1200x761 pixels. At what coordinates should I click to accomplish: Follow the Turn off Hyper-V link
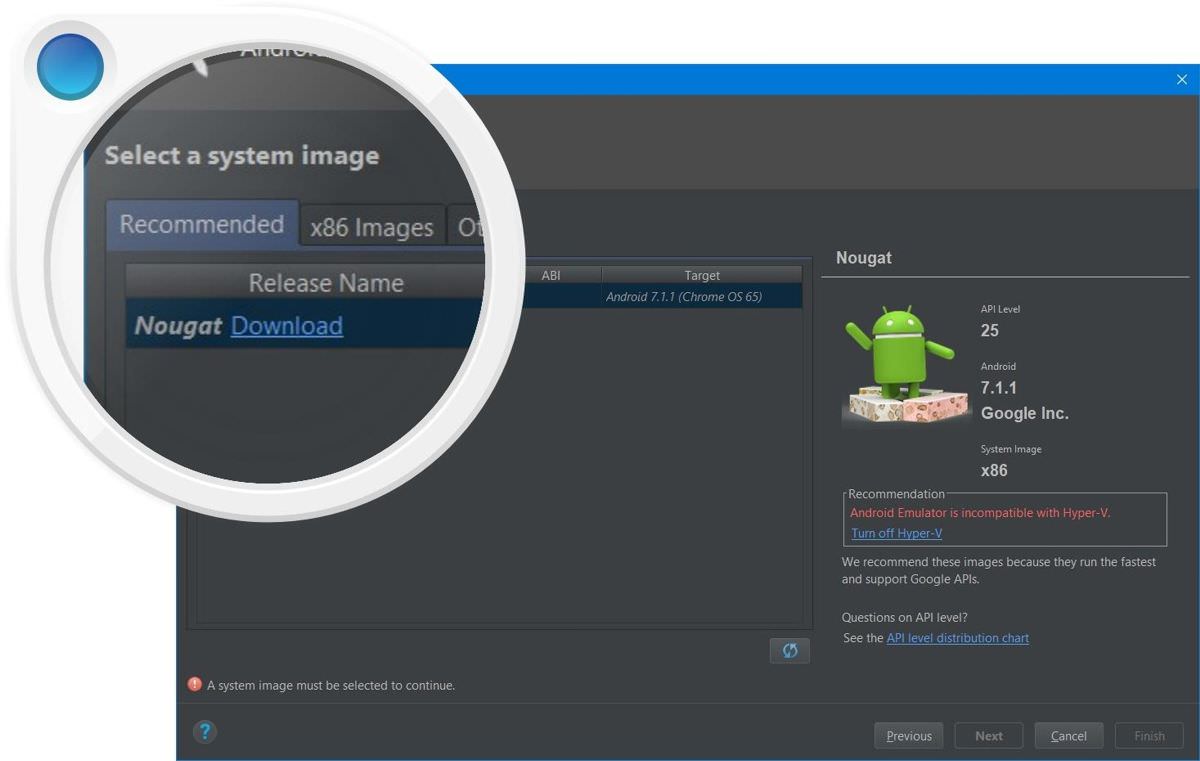tap(897, 533)
